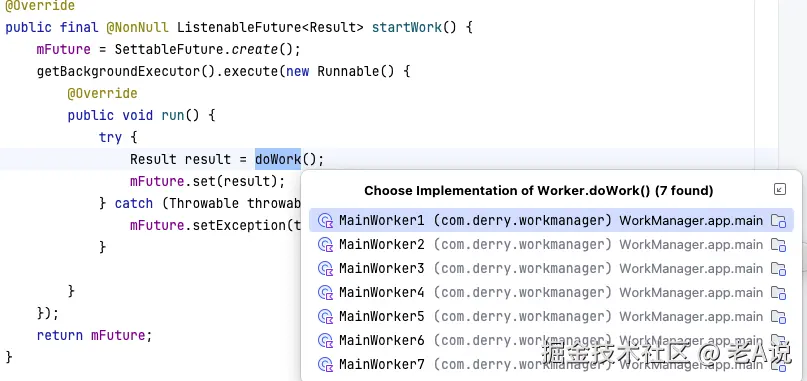Open popup in Find tool window icon
This screenshot has height=381, width=807.
(x=780, y=189)
